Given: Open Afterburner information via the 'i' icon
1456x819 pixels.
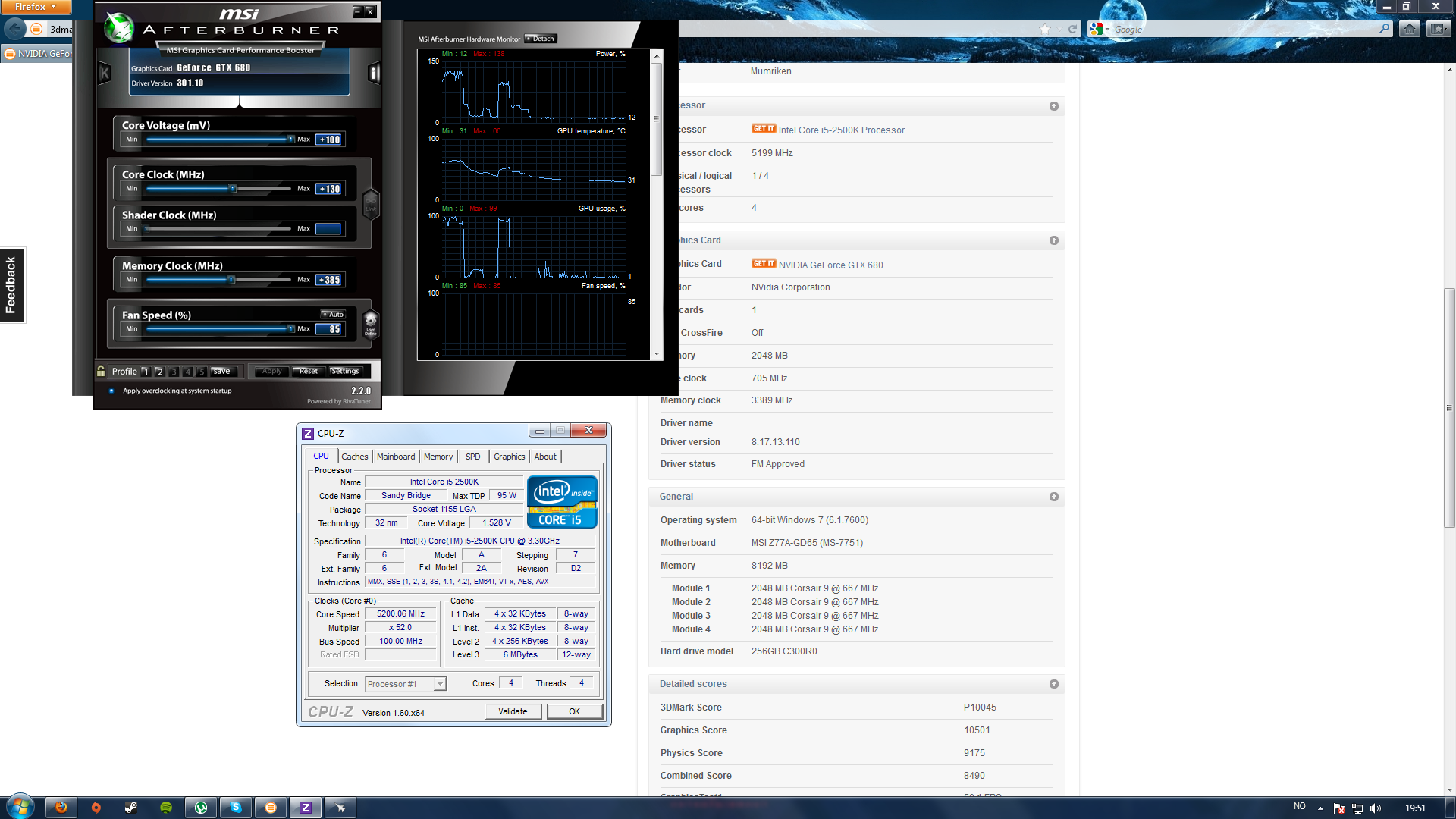Looking at the screenshot, I should 373,73.
